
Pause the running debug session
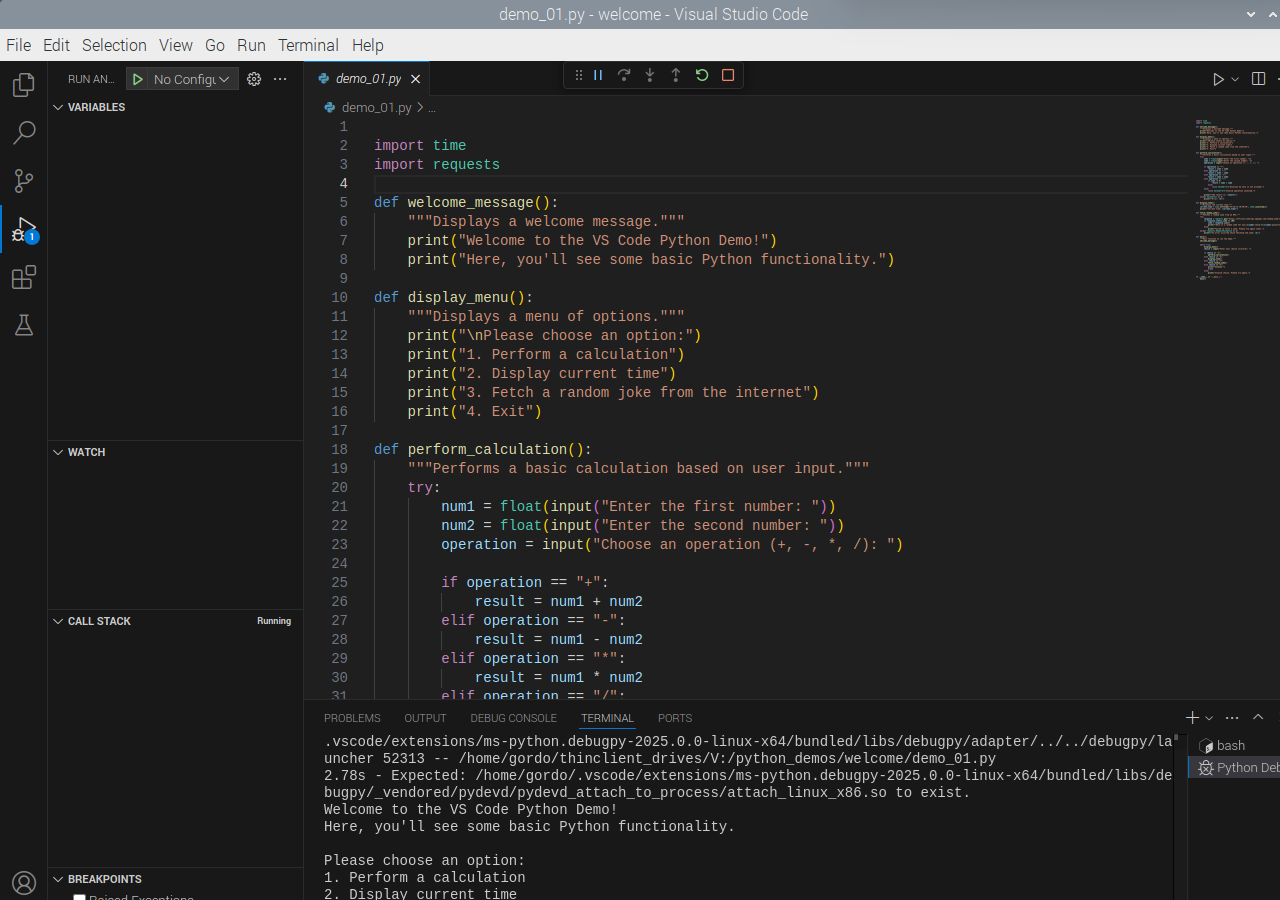[x=598, y=75]
